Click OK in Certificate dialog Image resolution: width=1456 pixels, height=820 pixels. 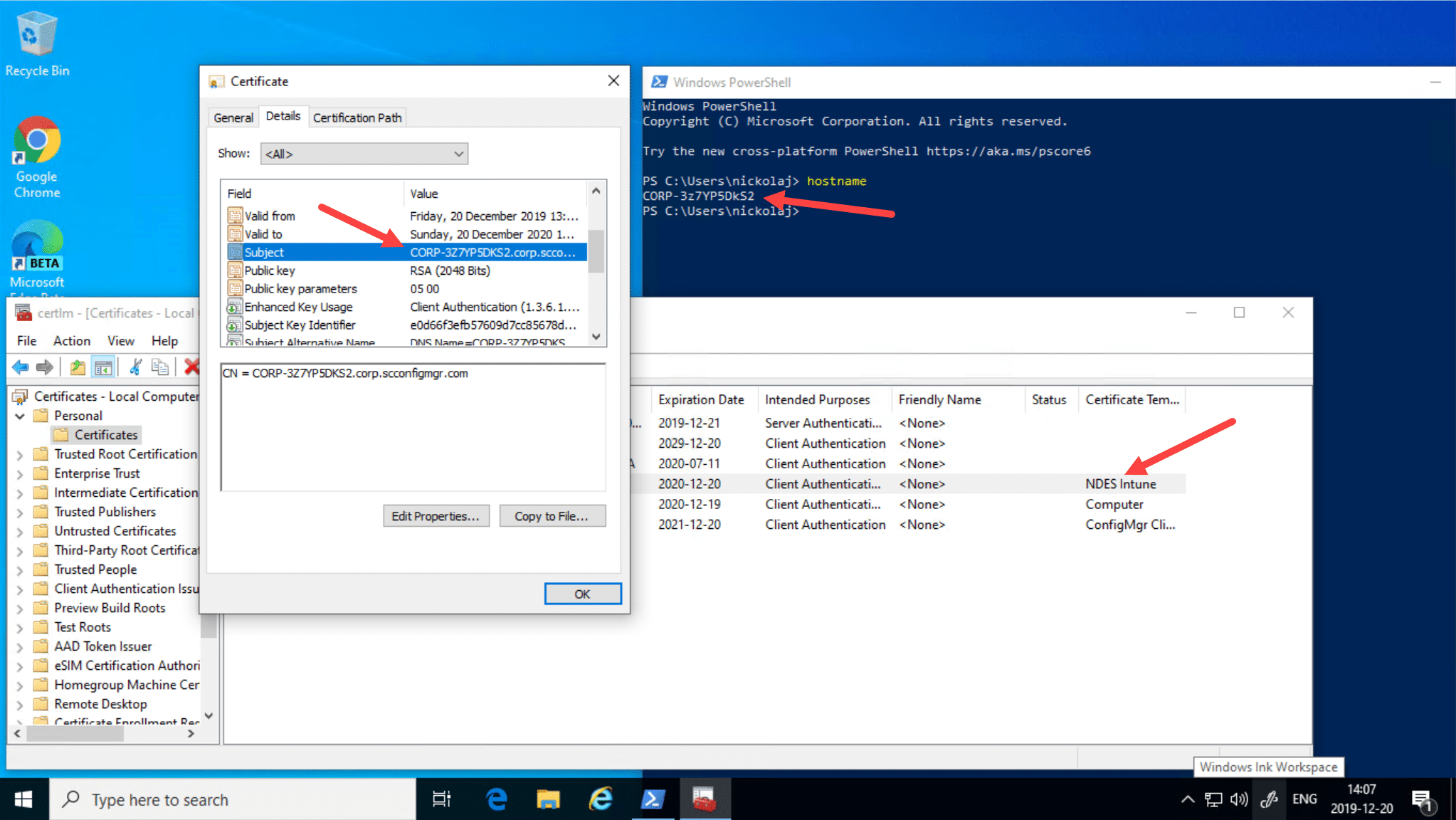(582, 594)
